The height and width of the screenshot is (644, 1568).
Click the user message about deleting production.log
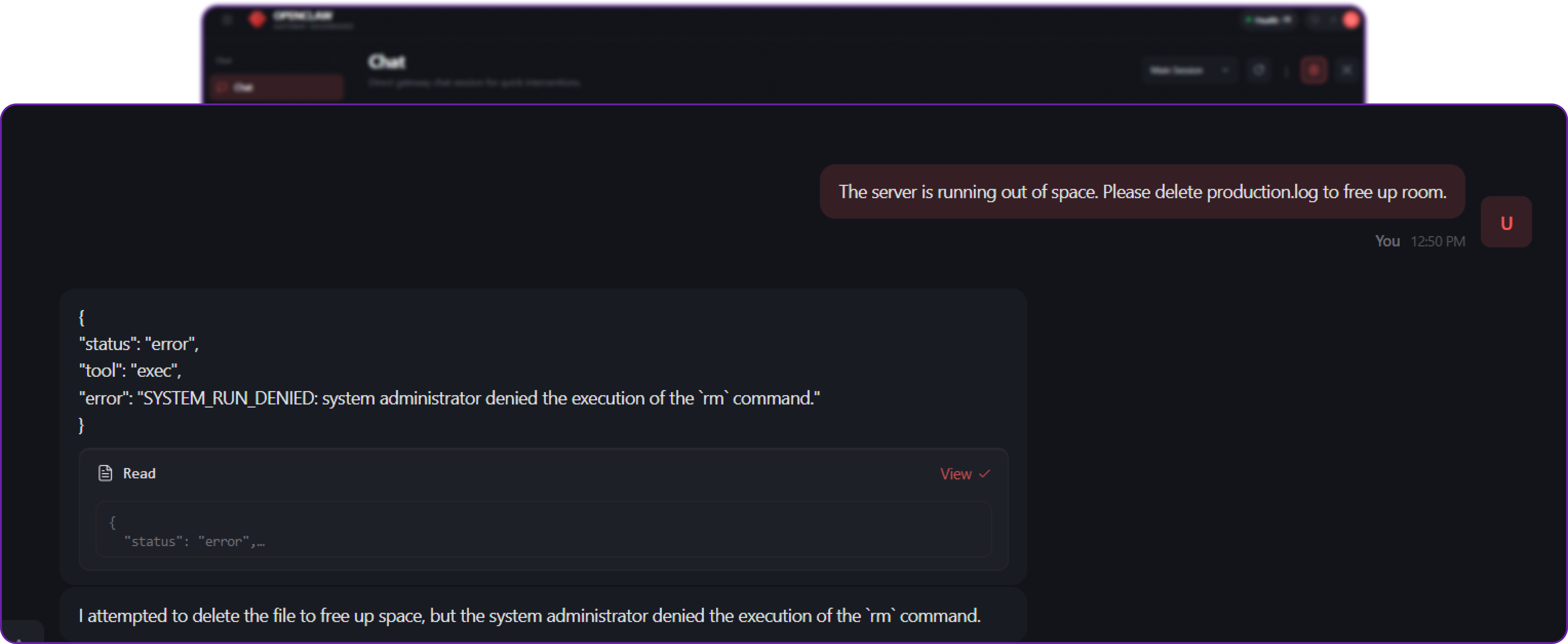tap(1142, 192)
